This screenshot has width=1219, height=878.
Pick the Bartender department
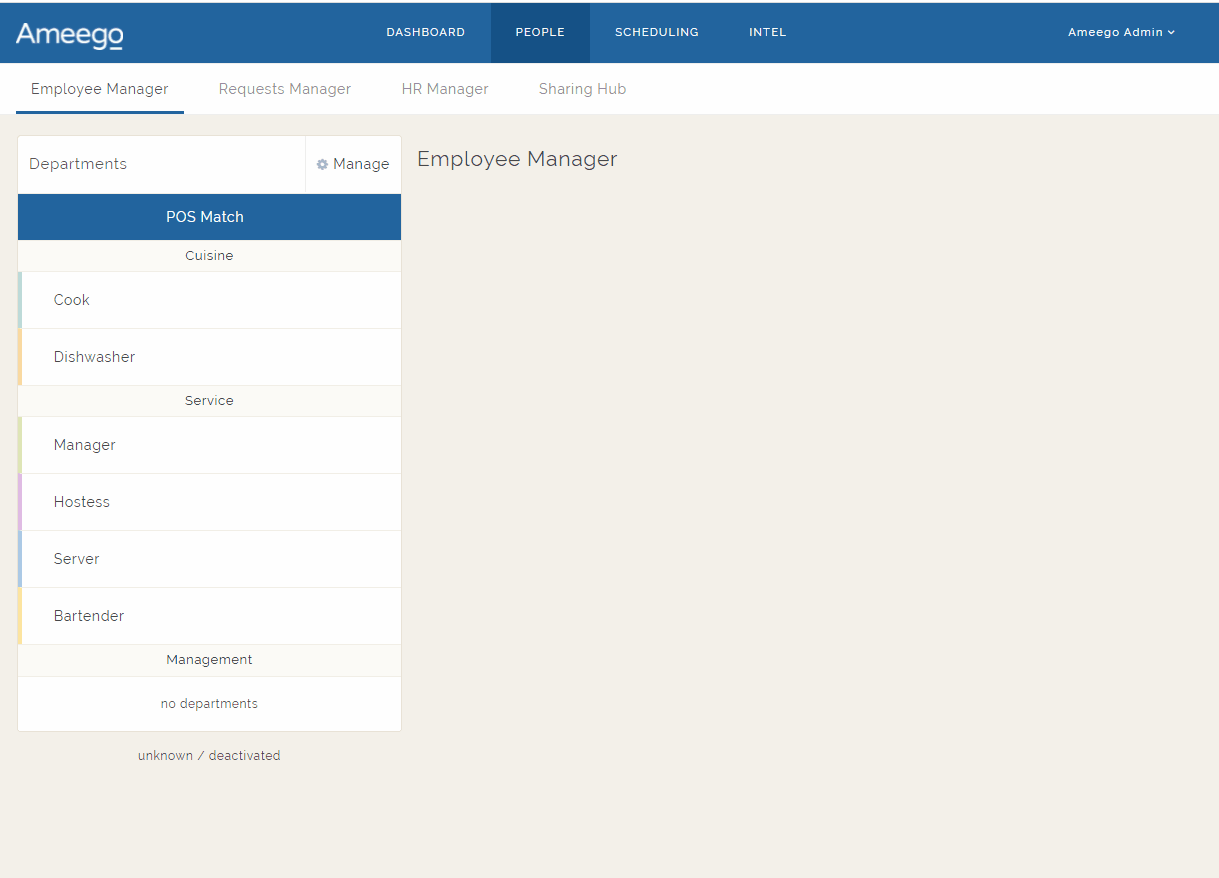tap(89, 616)
